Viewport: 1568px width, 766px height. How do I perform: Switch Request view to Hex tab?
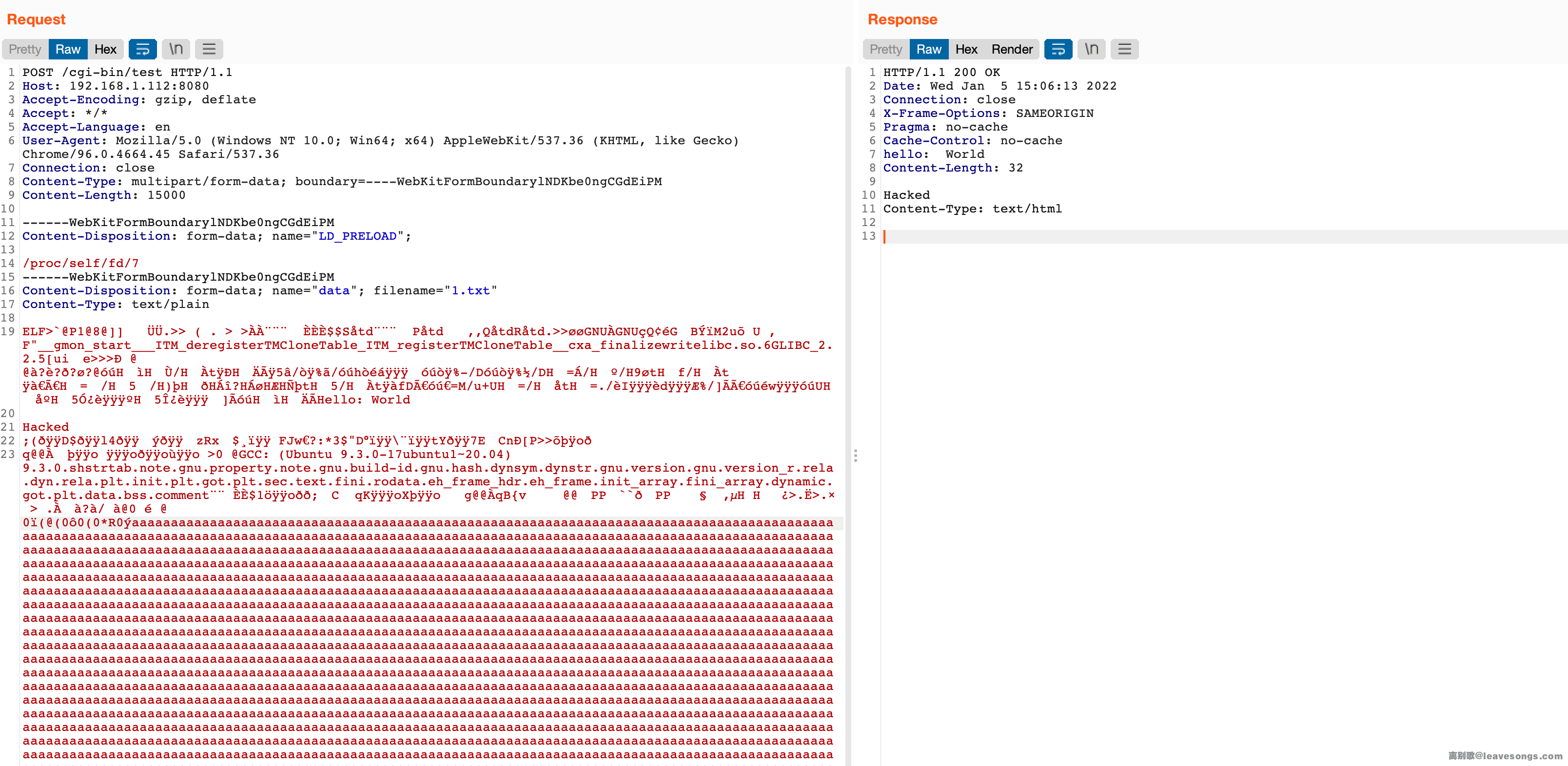[x=105, y=49]
